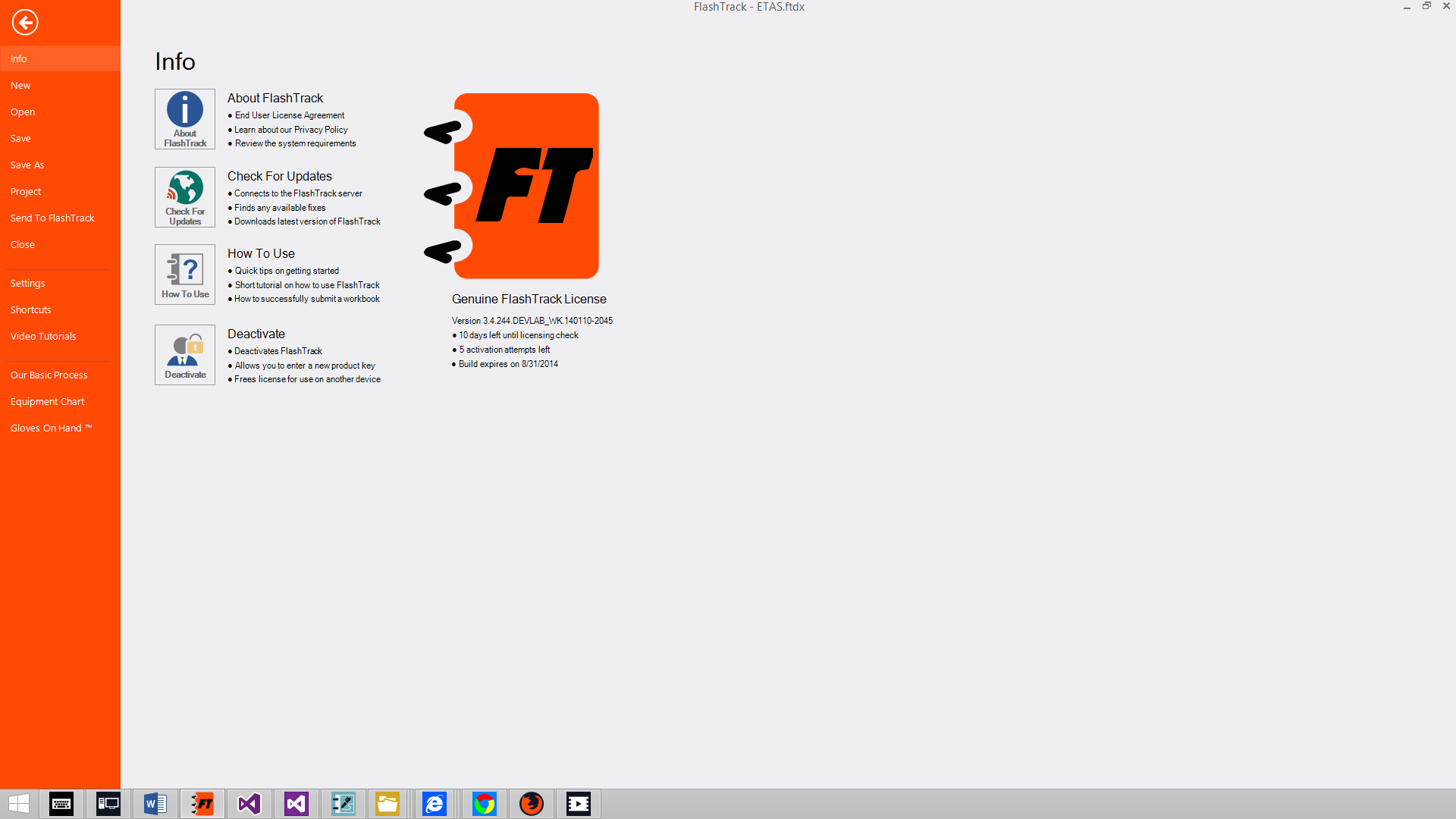Click 5 activation attempts left text
Screen dimensions: 1456x819
[504, 350]
